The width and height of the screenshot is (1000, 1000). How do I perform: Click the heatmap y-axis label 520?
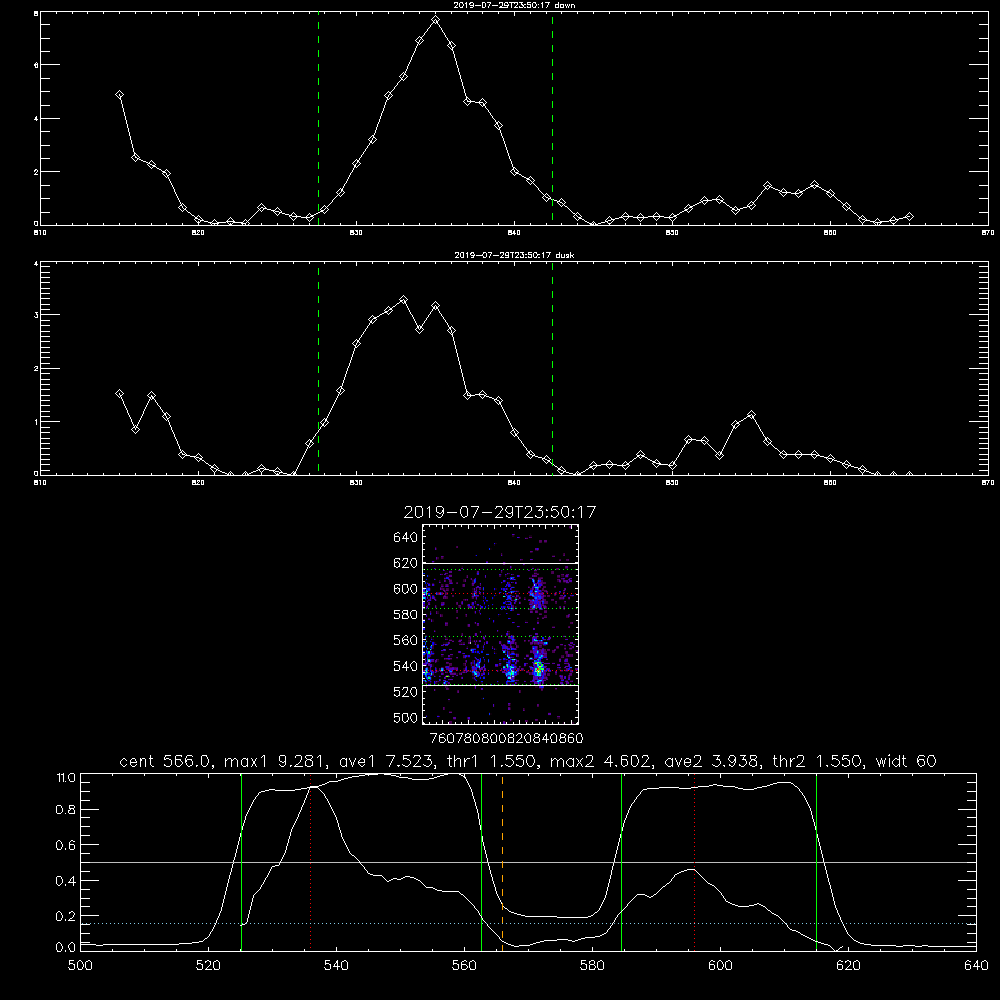click(405, 692)
